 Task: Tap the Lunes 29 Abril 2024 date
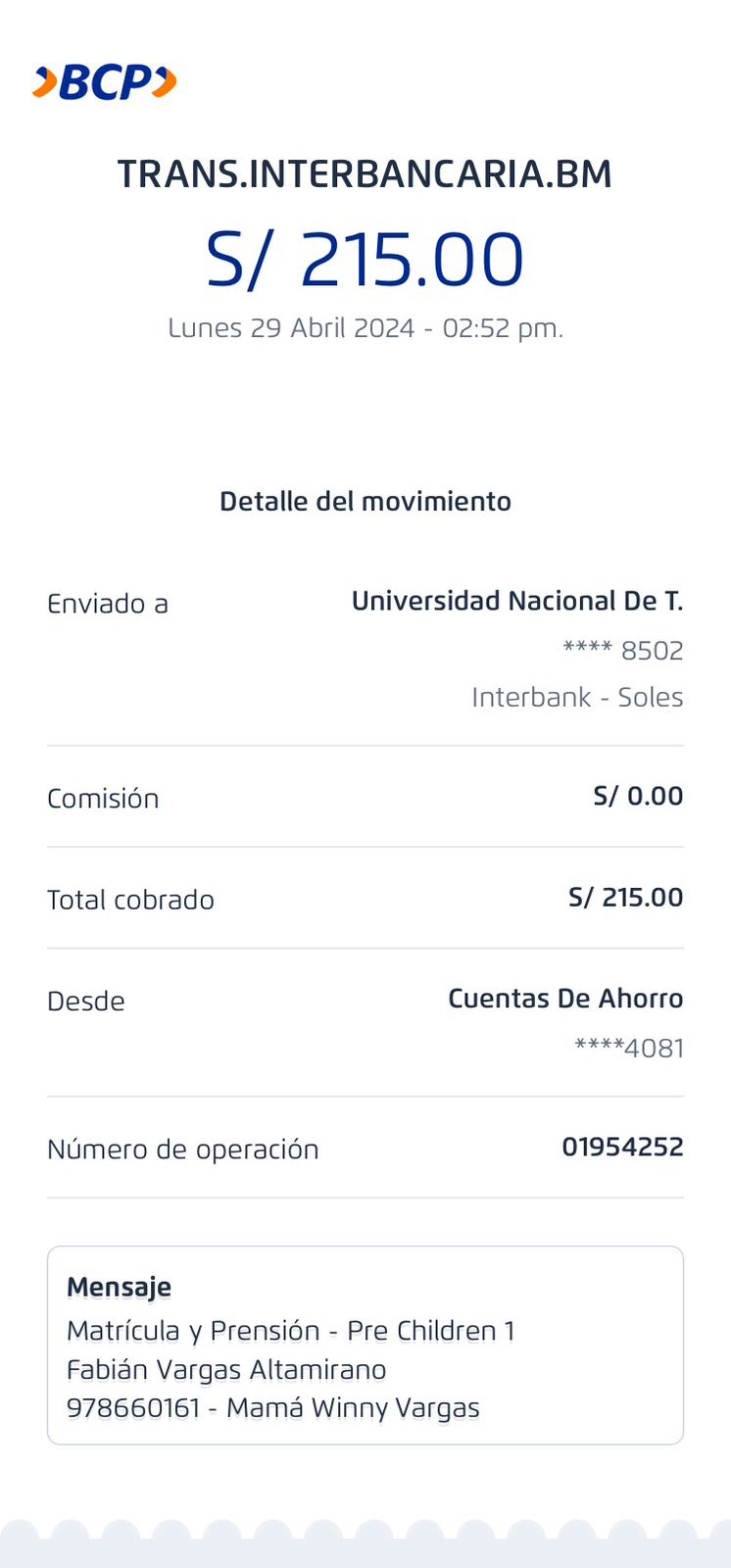pos(365,328)
